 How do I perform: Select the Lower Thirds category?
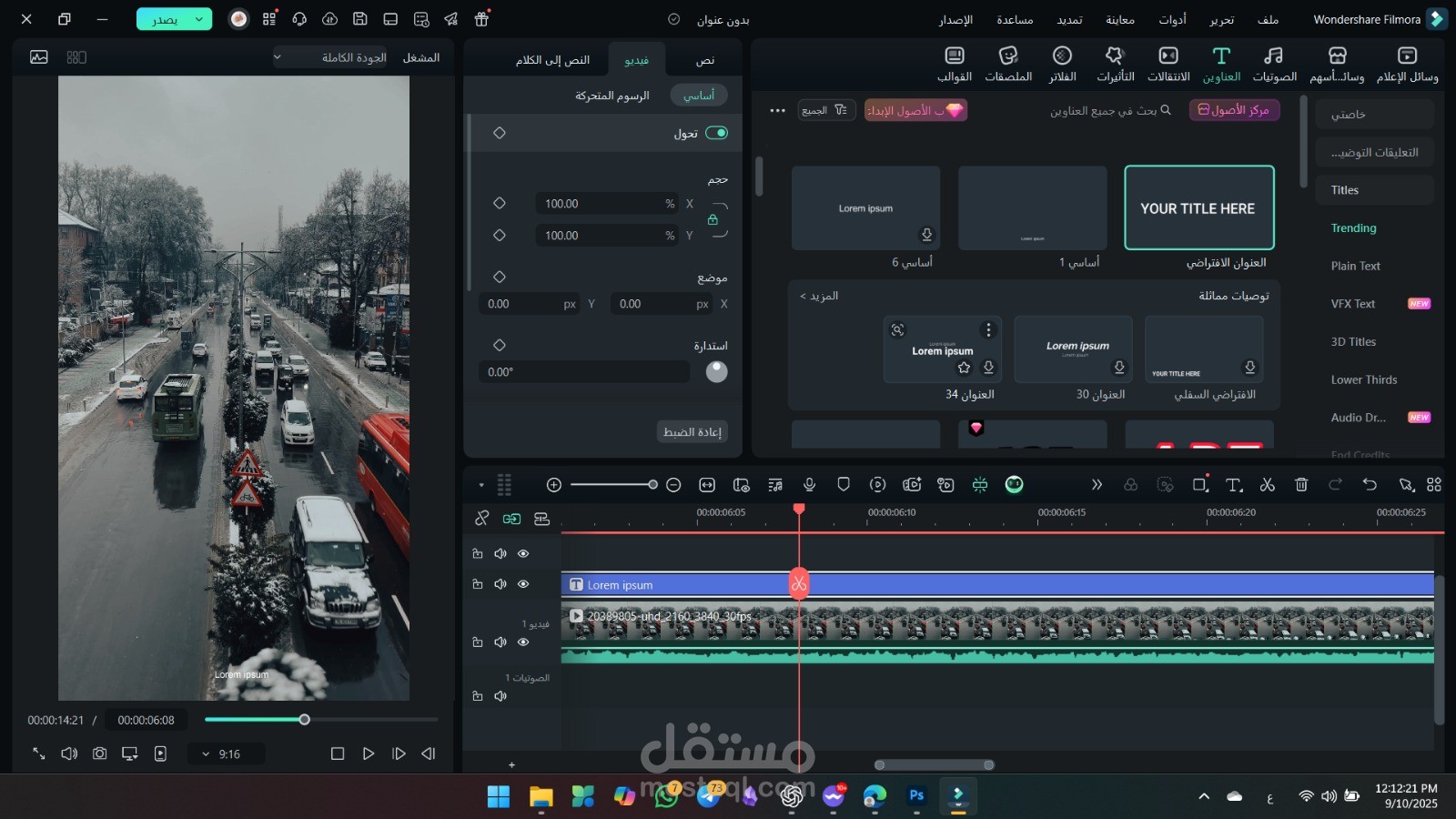[x=1364, y=379]
